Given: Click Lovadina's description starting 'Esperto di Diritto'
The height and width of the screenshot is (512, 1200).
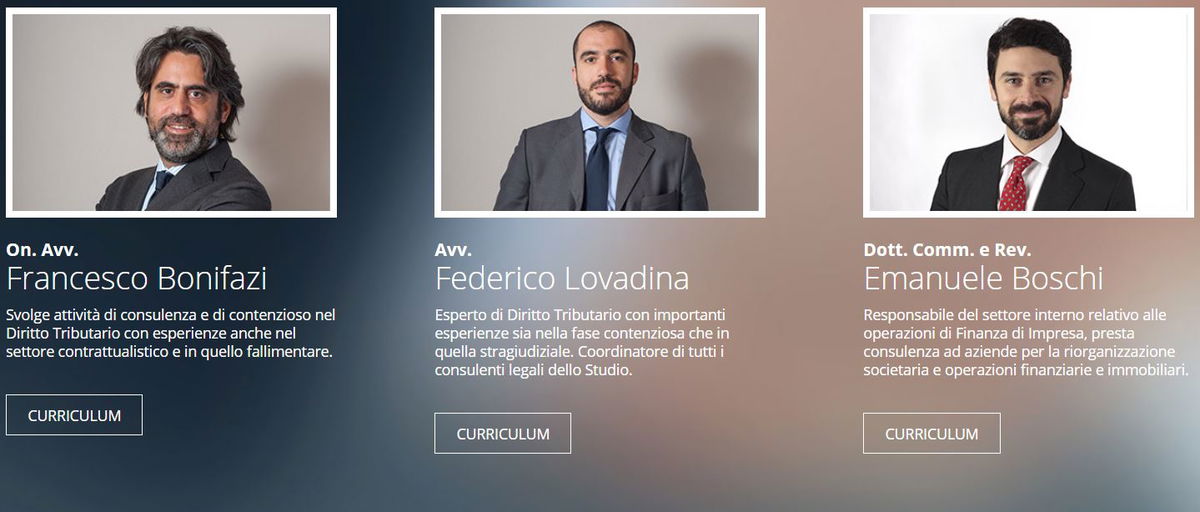Looking at the screenshot, I should click(586, 342).
